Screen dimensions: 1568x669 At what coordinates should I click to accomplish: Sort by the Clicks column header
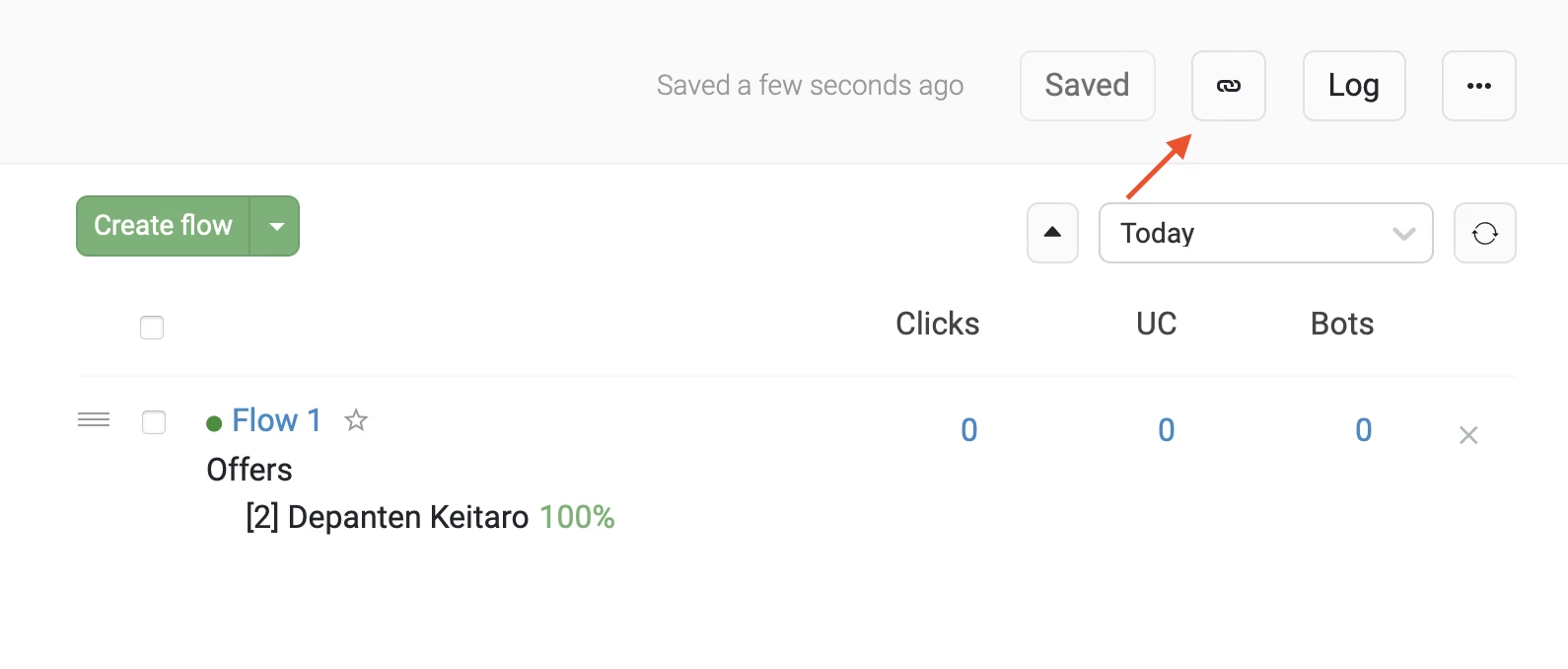point(937,324)
